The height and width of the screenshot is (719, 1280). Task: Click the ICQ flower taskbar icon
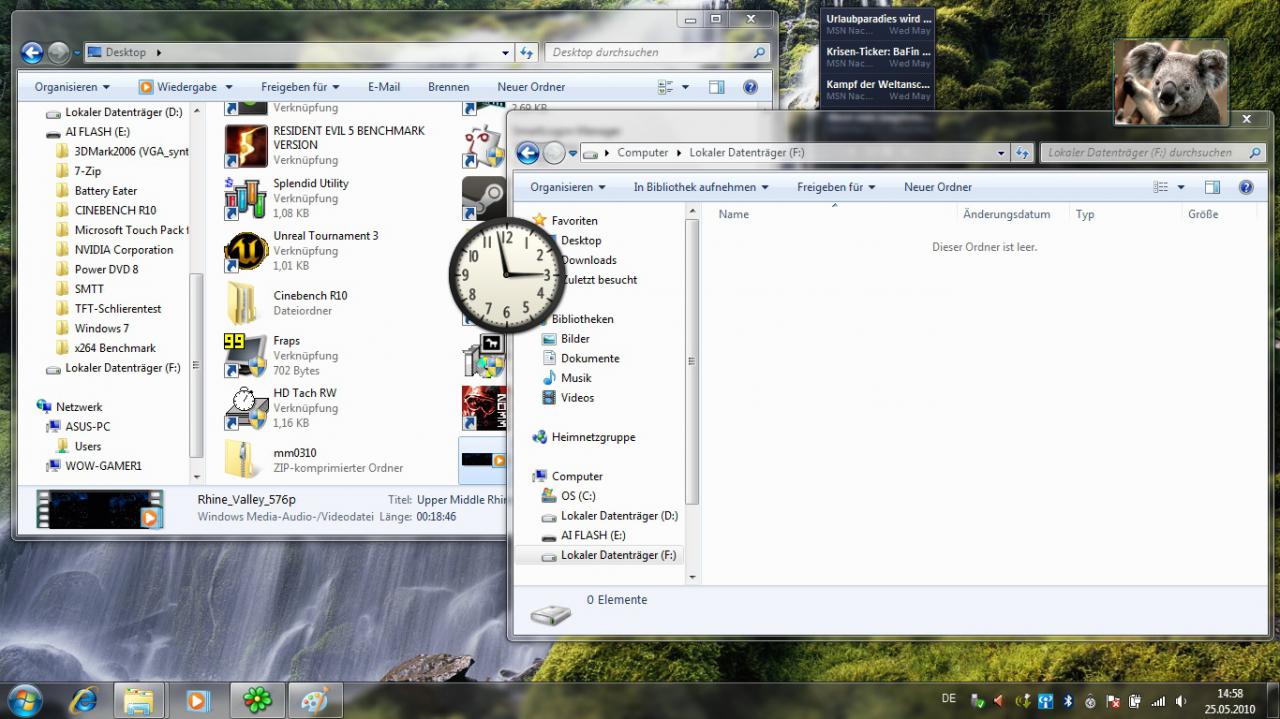pos(258,700)
